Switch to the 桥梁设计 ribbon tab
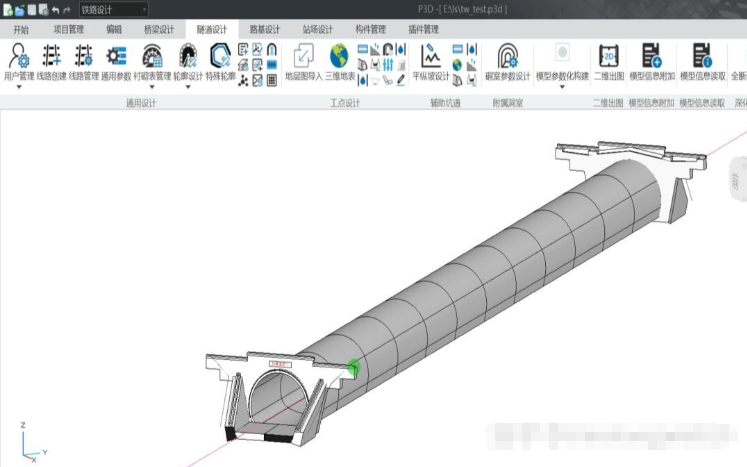Screen dimensions: 747x467 [x=158, y=29]
